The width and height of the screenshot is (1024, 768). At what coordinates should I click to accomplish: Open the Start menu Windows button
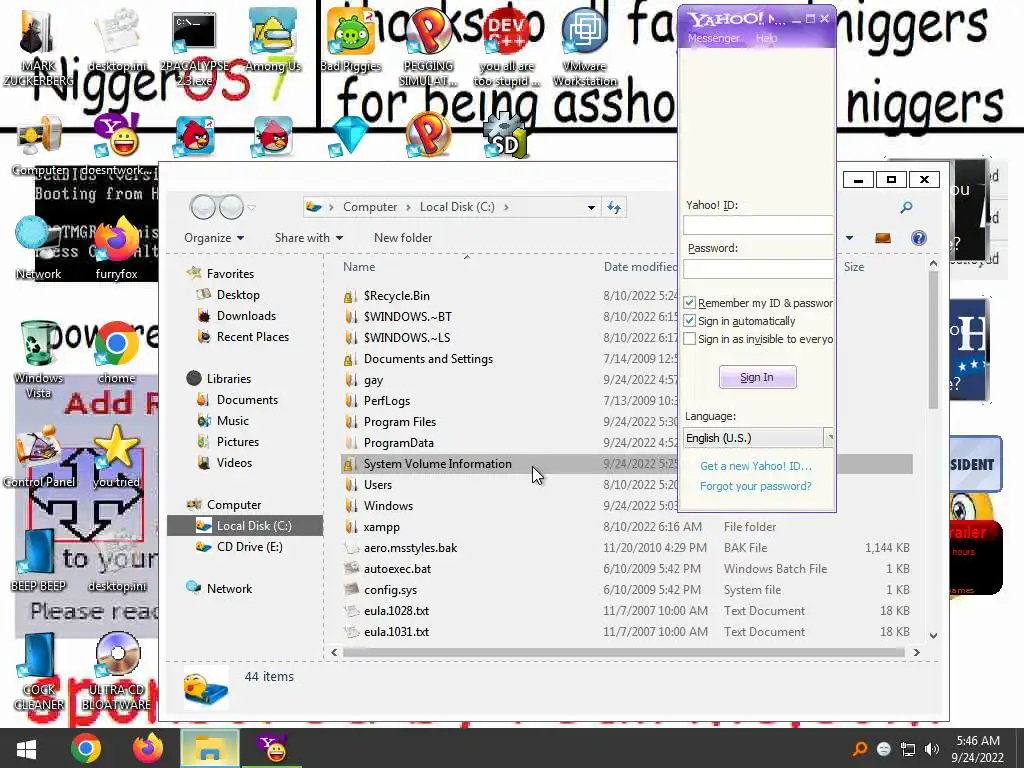[x=25, y=749]
